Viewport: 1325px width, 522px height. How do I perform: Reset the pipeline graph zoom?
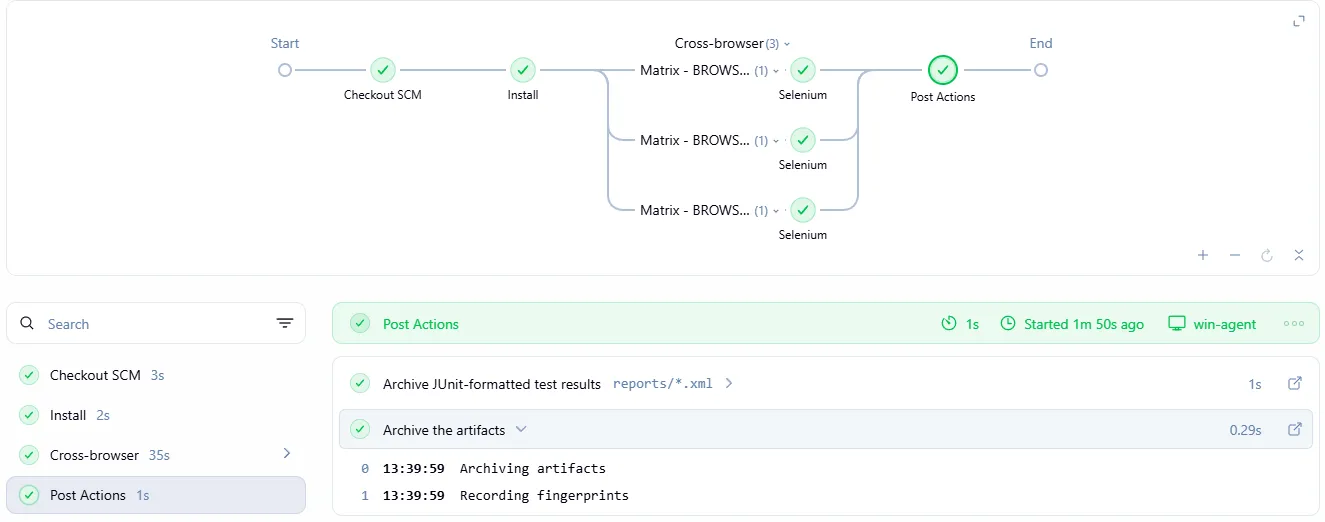point(1267,255)
